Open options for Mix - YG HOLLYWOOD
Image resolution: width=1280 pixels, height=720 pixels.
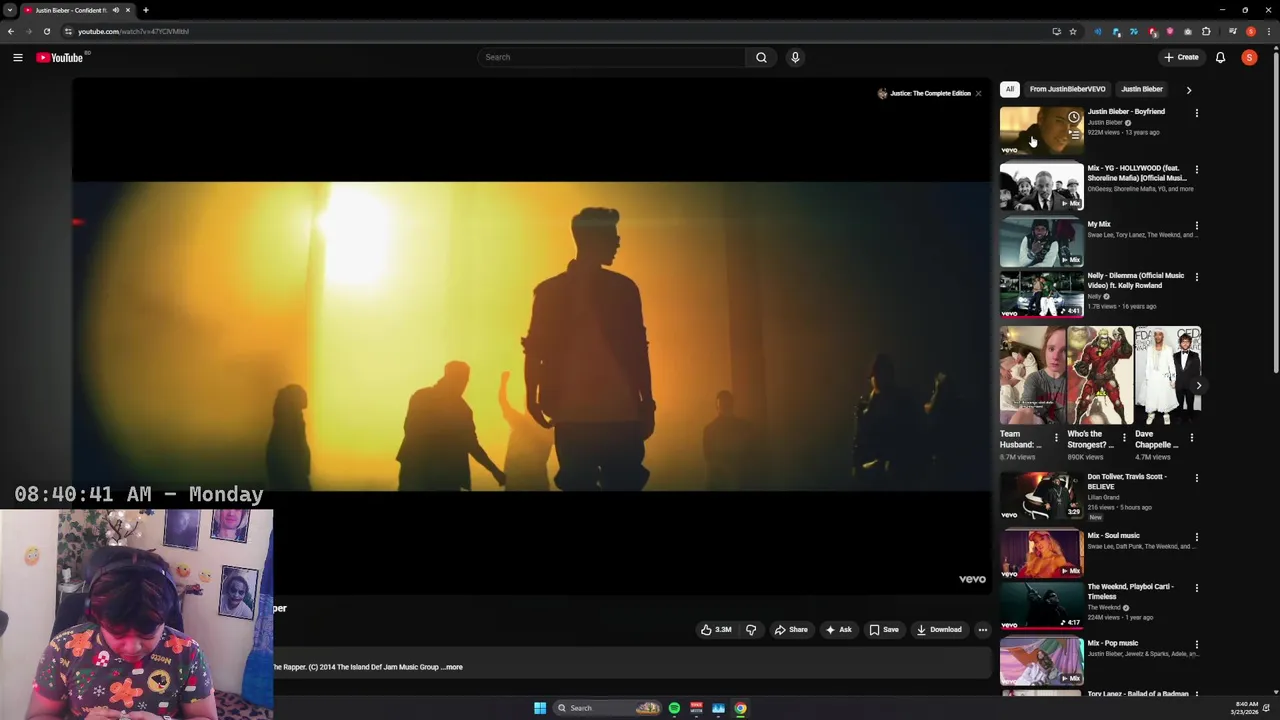point(1196,170)
